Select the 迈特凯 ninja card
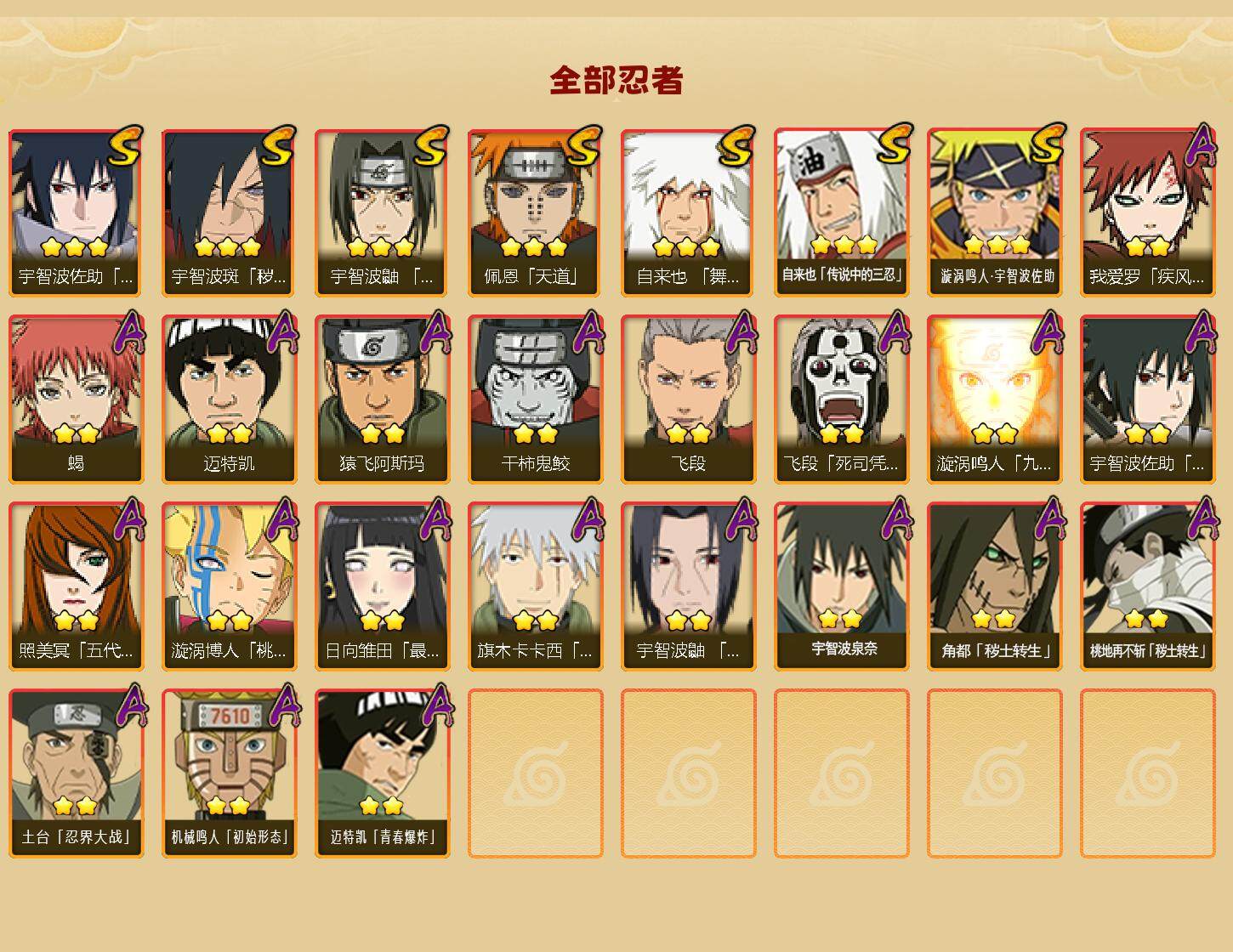This screenshot has height=952, width=1233. click(x=229, y=399)
